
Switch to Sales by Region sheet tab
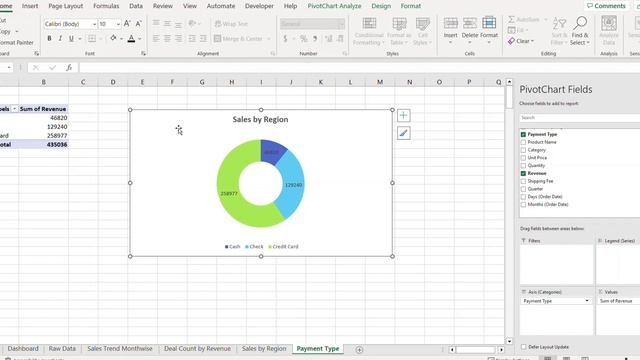click(x=264, y=349)
